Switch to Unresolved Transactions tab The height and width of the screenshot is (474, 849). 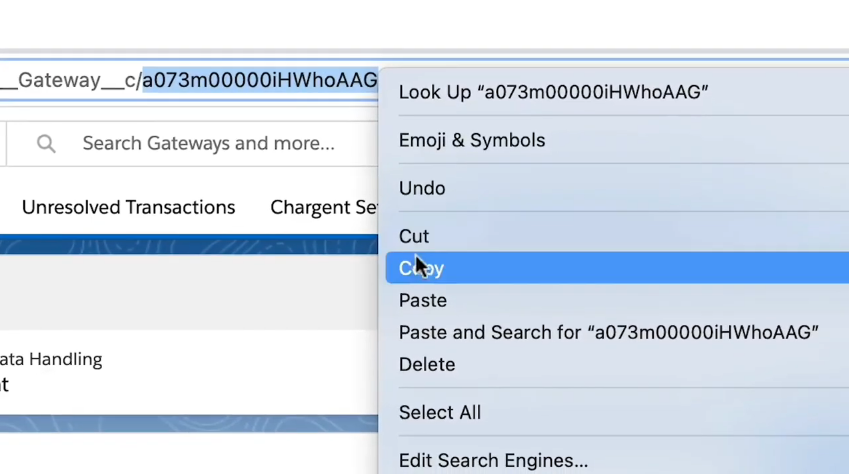128,207
